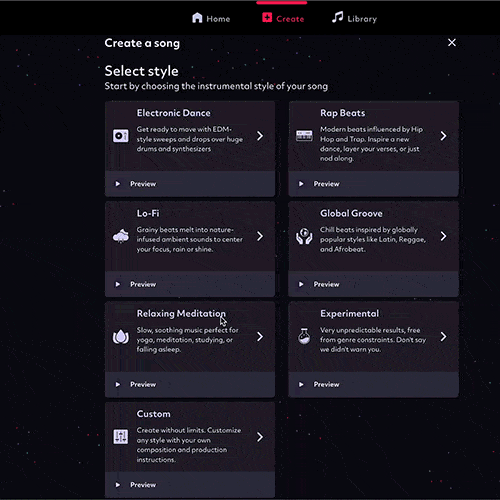Select the Create tab
This screenshot has width=500, height=500.
pos(283,18)
